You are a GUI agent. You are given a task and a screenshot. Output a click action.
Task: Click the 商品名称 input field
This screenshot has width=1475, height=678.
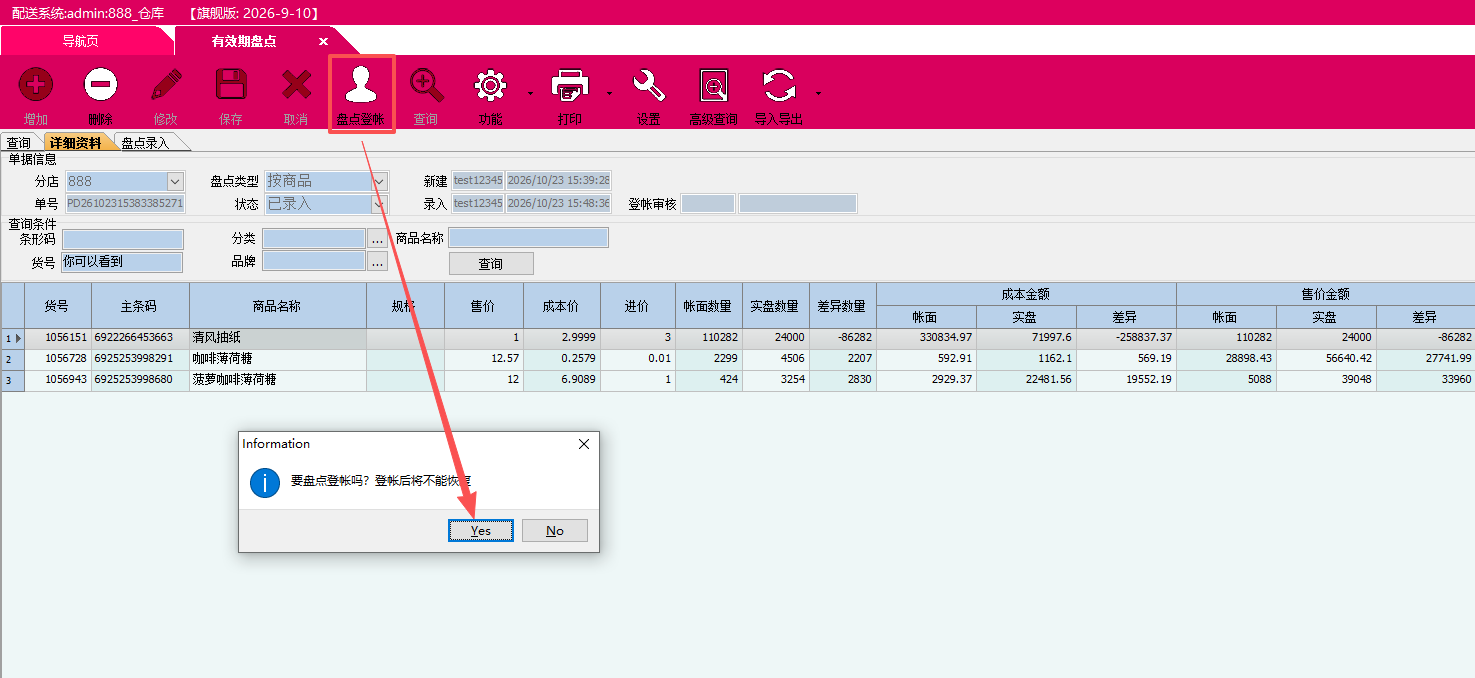[528, 238]
